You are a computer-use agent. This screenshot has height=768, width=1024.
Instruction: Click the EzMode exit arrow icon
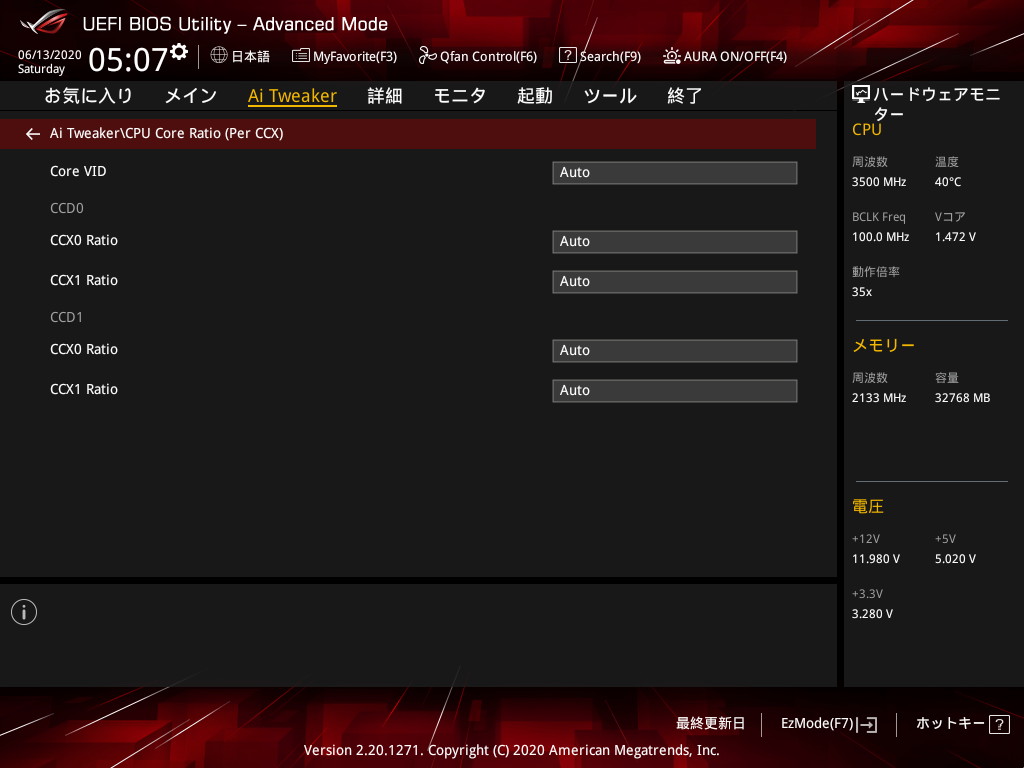[x=867, y=724]
